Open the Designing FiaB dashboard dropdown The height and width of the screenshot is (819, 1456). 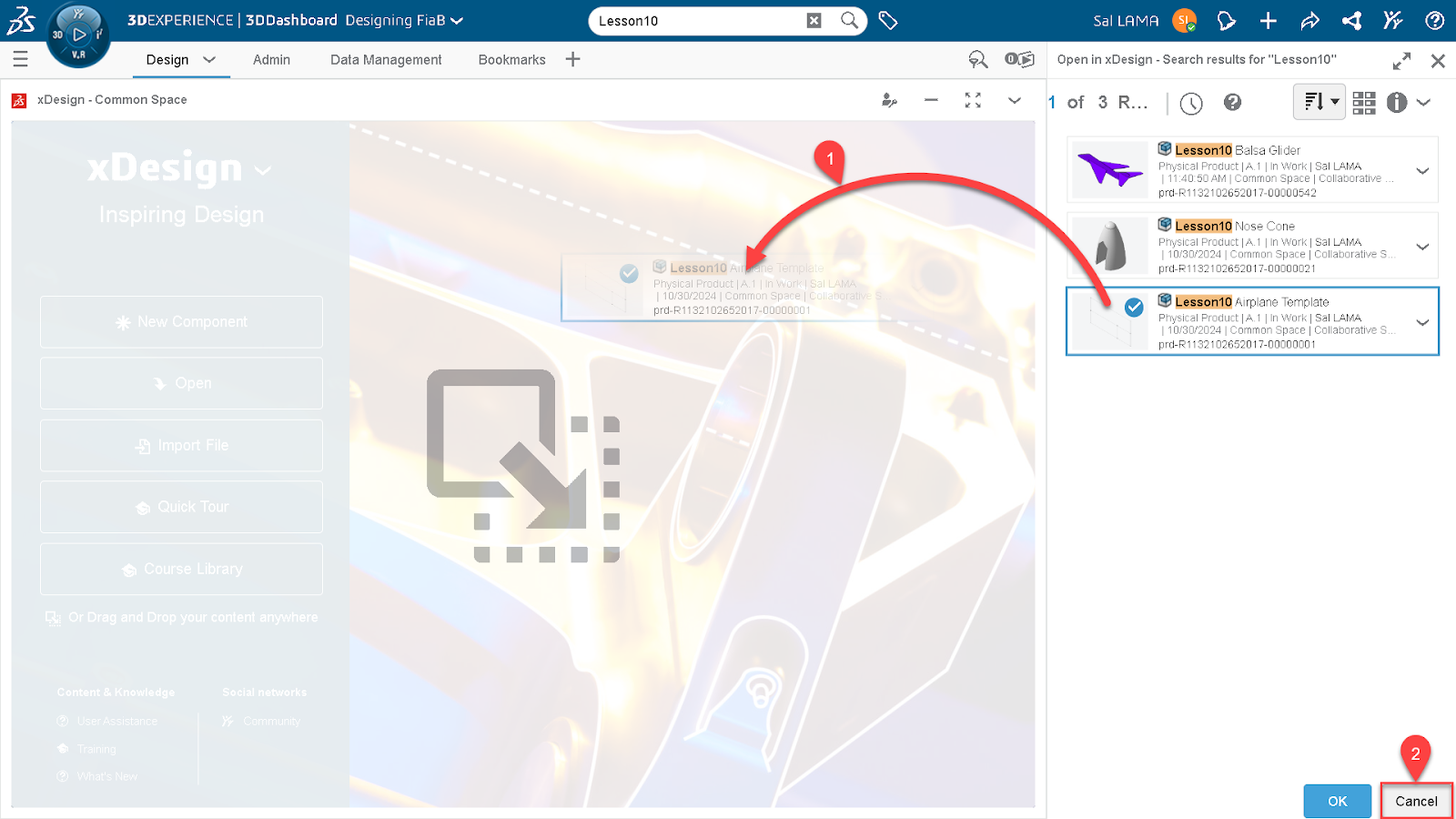[457, 21]
